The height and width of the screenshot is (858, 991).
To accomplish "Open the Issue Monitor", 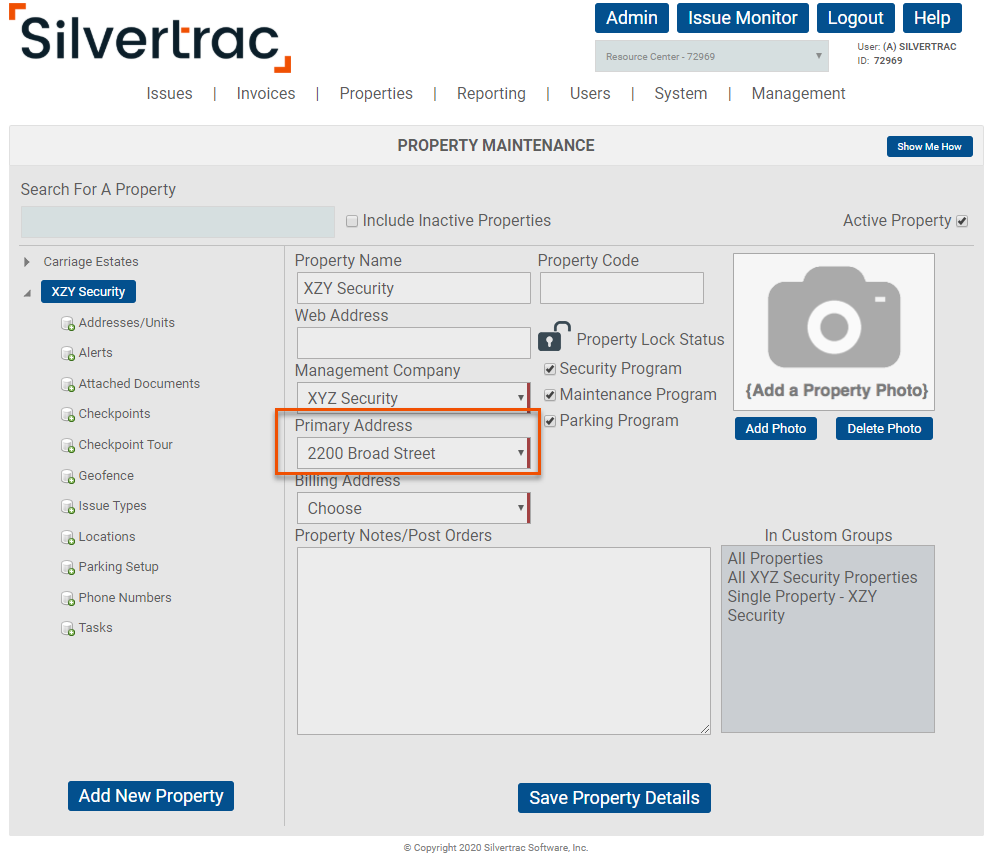I will pos(743,18).
